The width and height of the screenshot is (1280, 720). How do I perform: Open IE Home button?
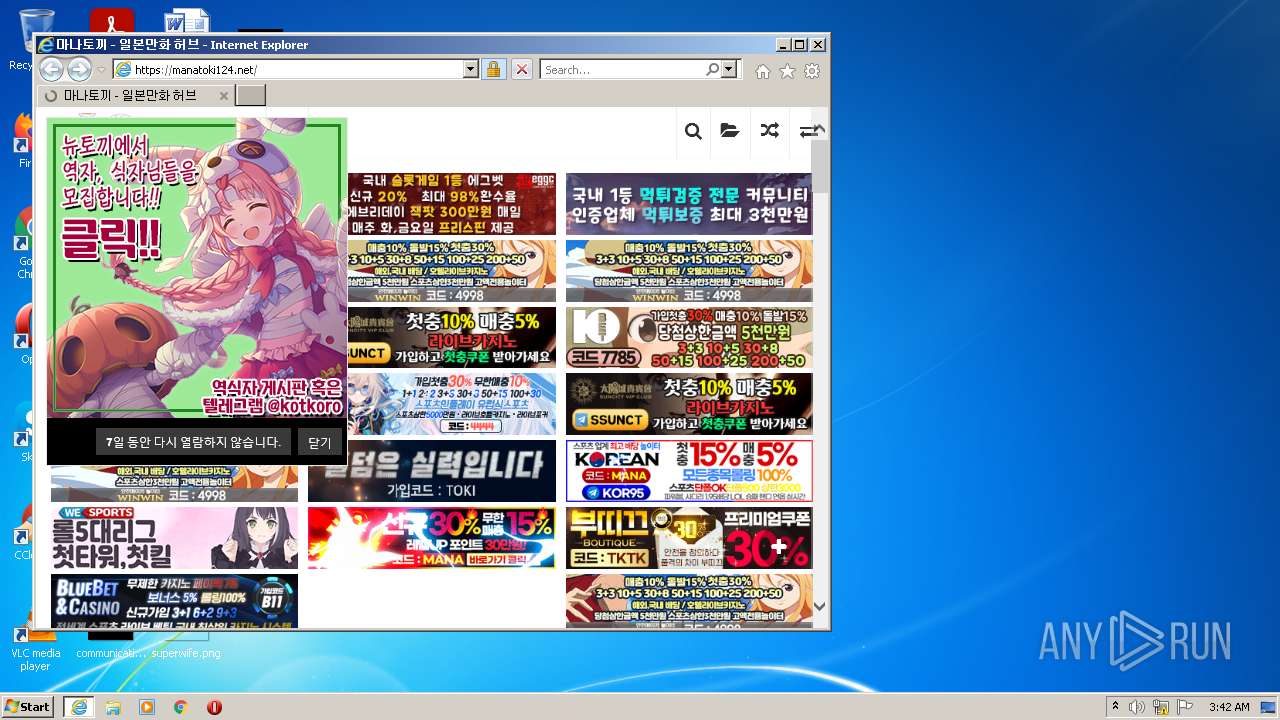click(x=763, y=71)
